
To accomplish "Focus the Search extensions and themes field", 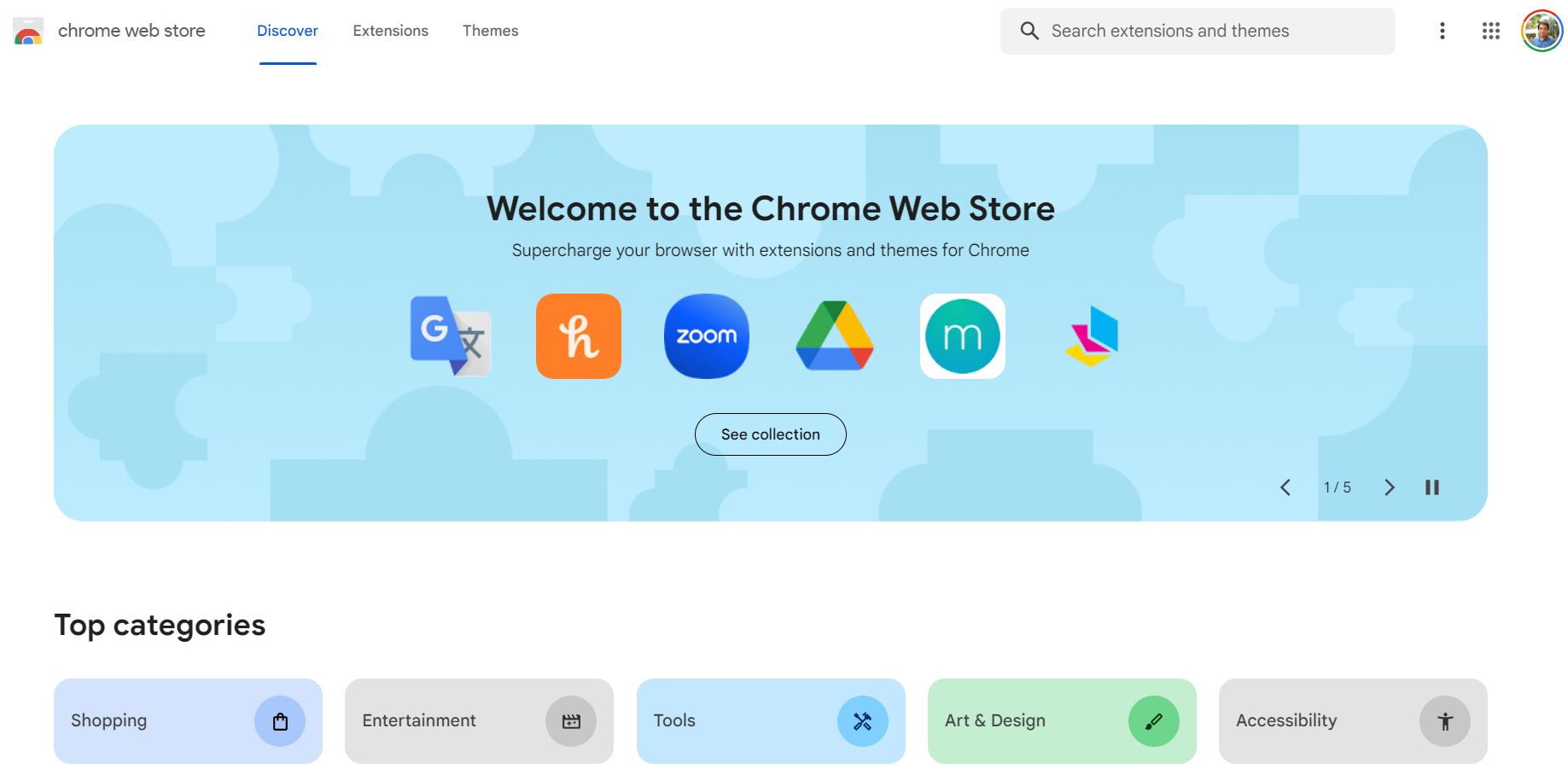I will 1212,32.
